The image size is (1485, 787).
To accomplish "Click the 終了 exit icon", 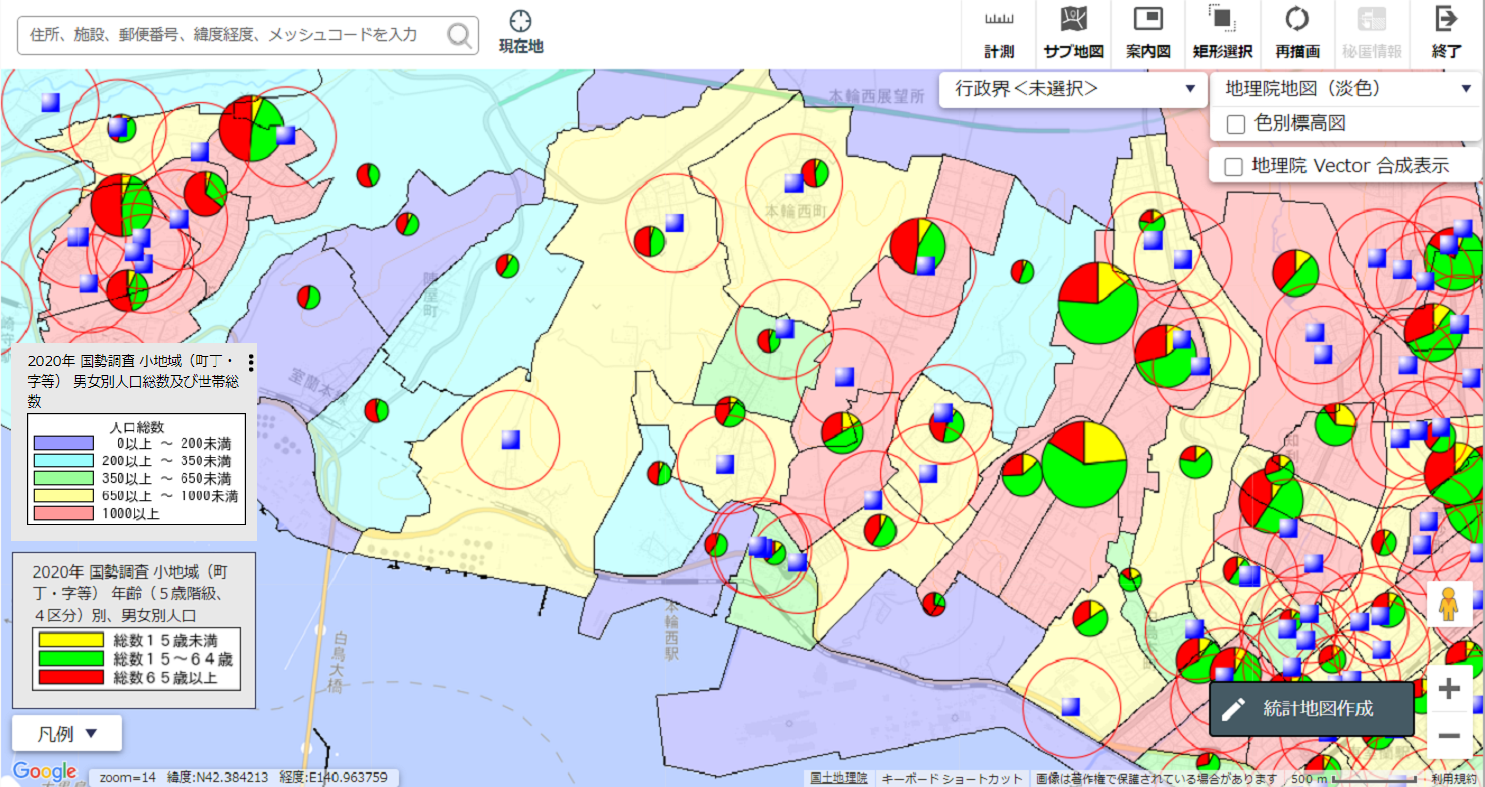I will tap(1446, 20).
